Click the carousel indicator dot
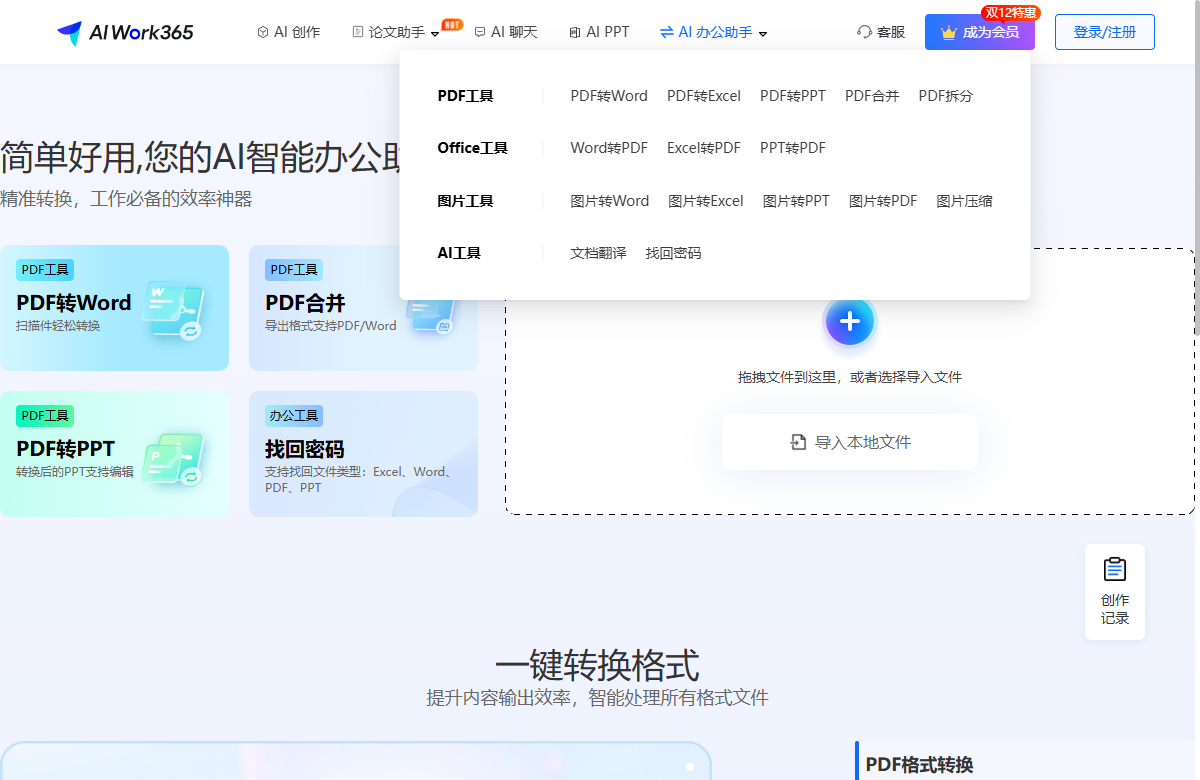The width and height of the screenshot is (1200, 780). point(689,767)
